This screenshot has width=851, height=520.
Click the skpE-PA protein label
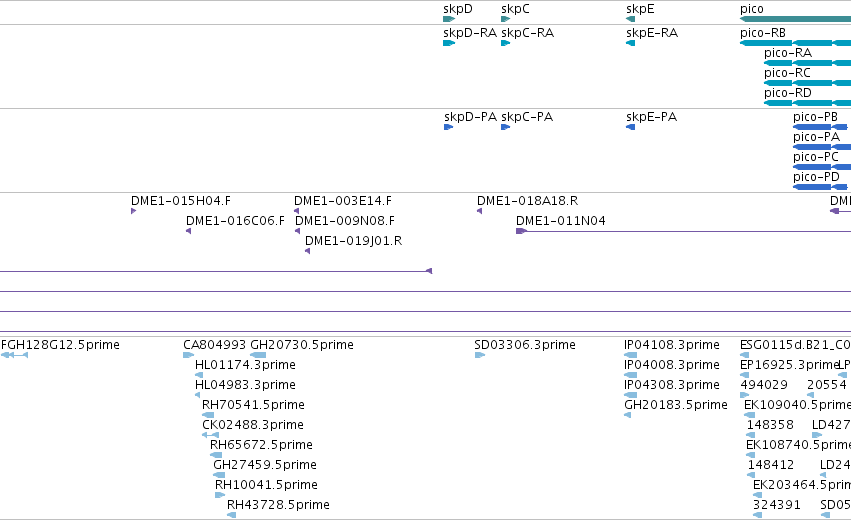(x=651, y=117)
